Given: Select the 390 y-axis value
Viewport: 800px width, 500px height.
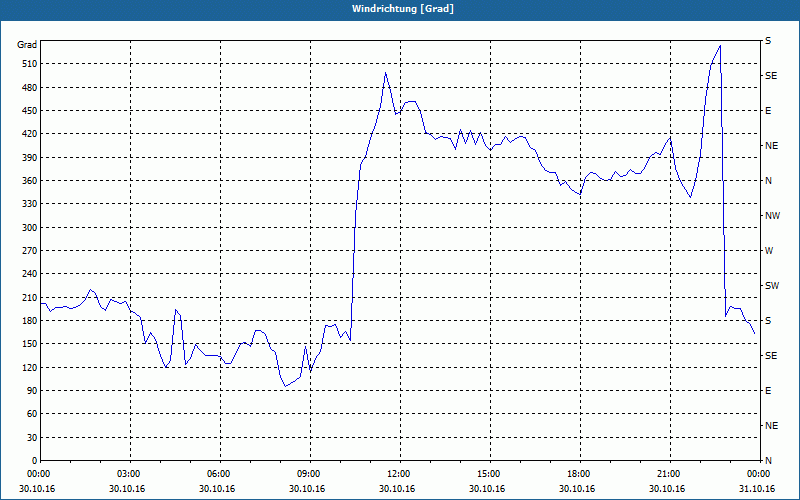Looking at the screenshot, I should click(30, 158).
